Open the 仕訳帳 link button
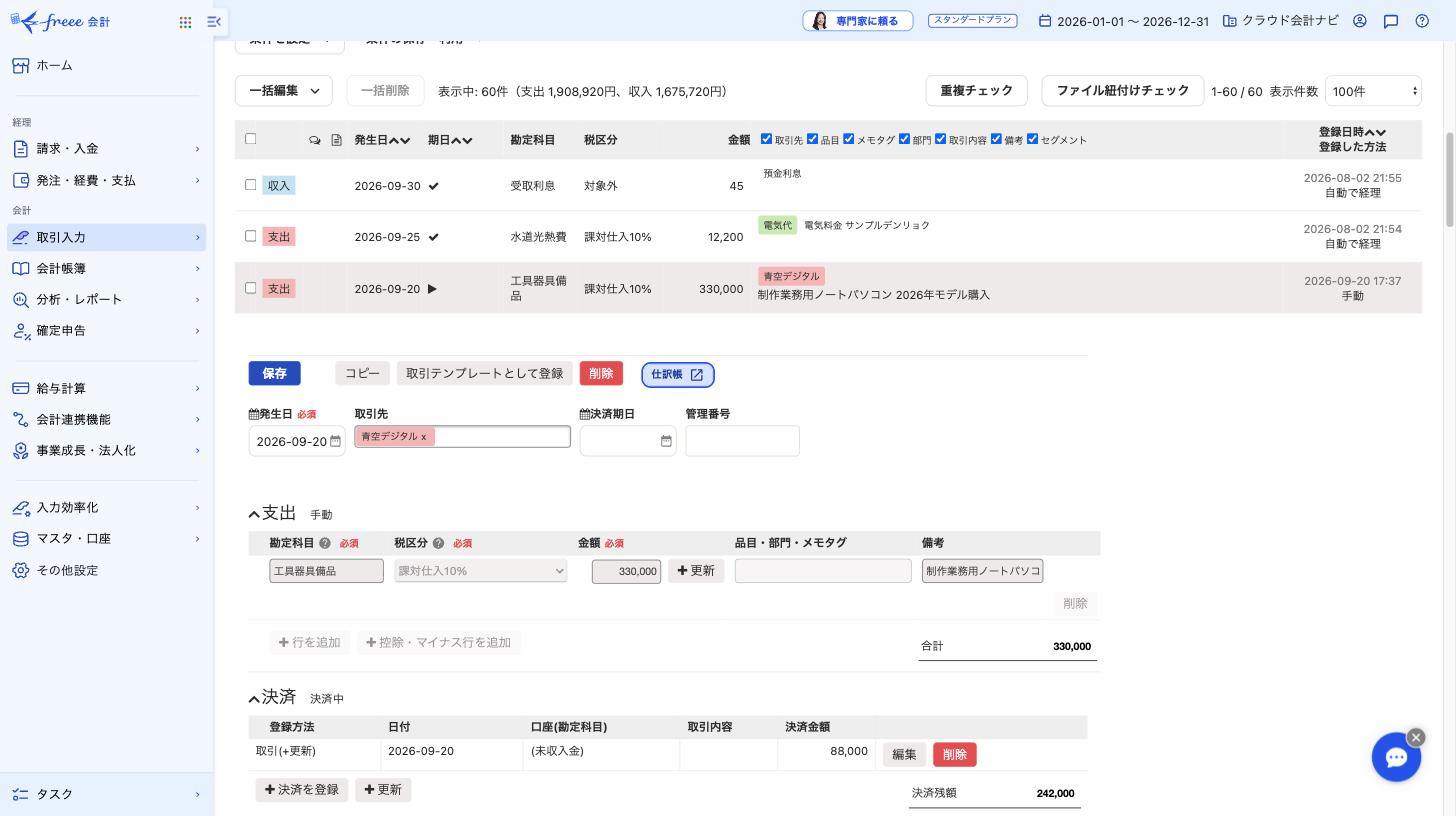 (x=678, y=375)
